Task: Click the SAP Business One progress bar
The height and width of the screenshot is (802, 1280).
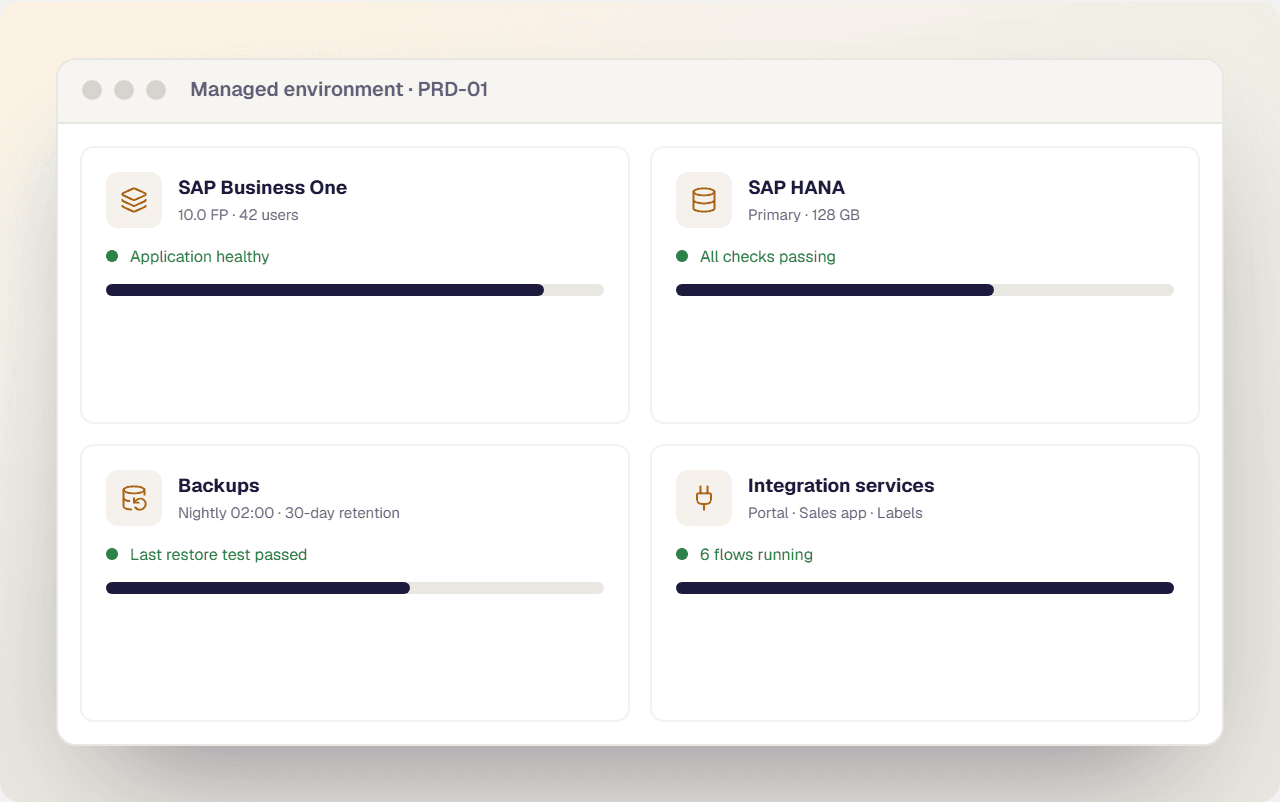Action: pos(355,290)
